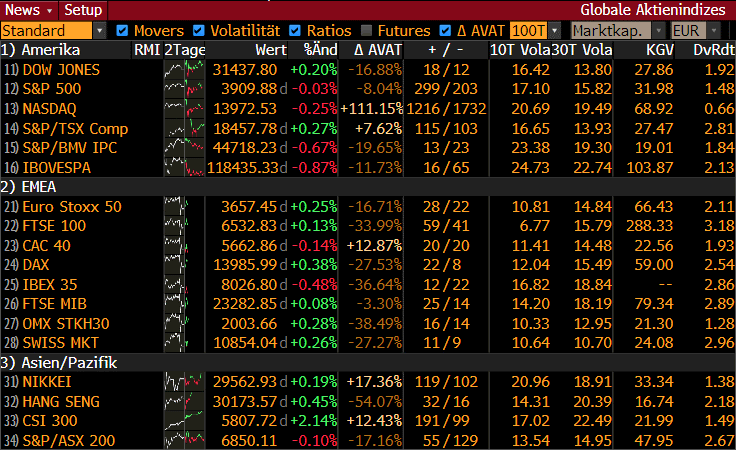The image size is (736, 450).
Task: Click the CSI 300 2-day sparkline chart
Action: 184,420
